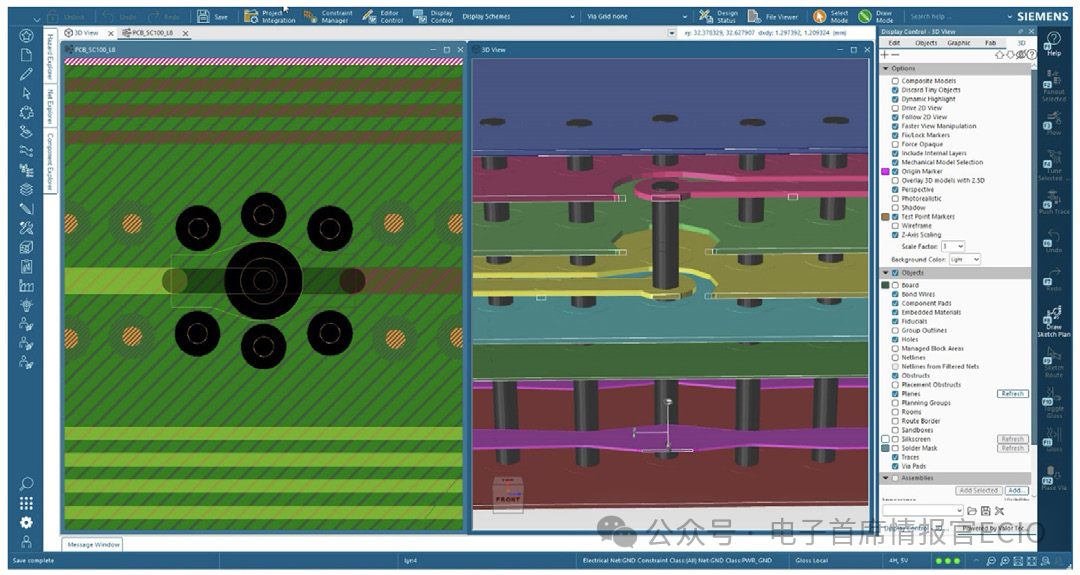Image resolution: width=1080 pixels, height=575 pixels.
Task: Collapse the Assemblies section
Action: (x=886, y=478)
